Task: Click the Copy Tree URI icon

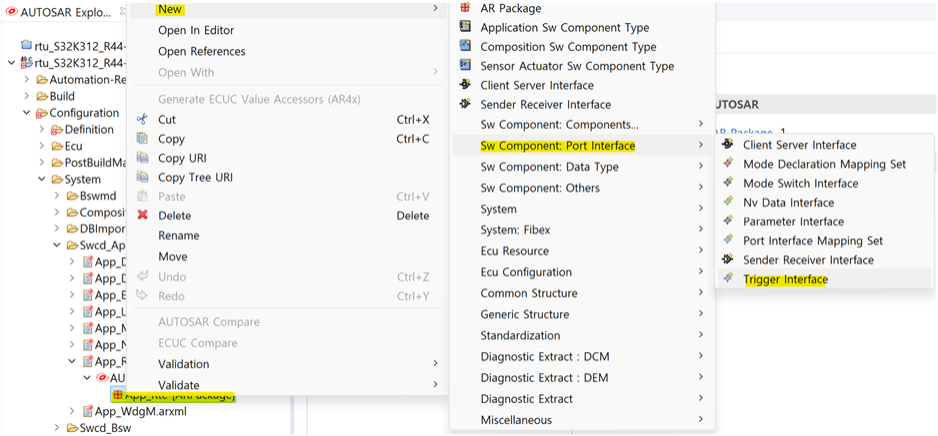Action: [142, 178]
